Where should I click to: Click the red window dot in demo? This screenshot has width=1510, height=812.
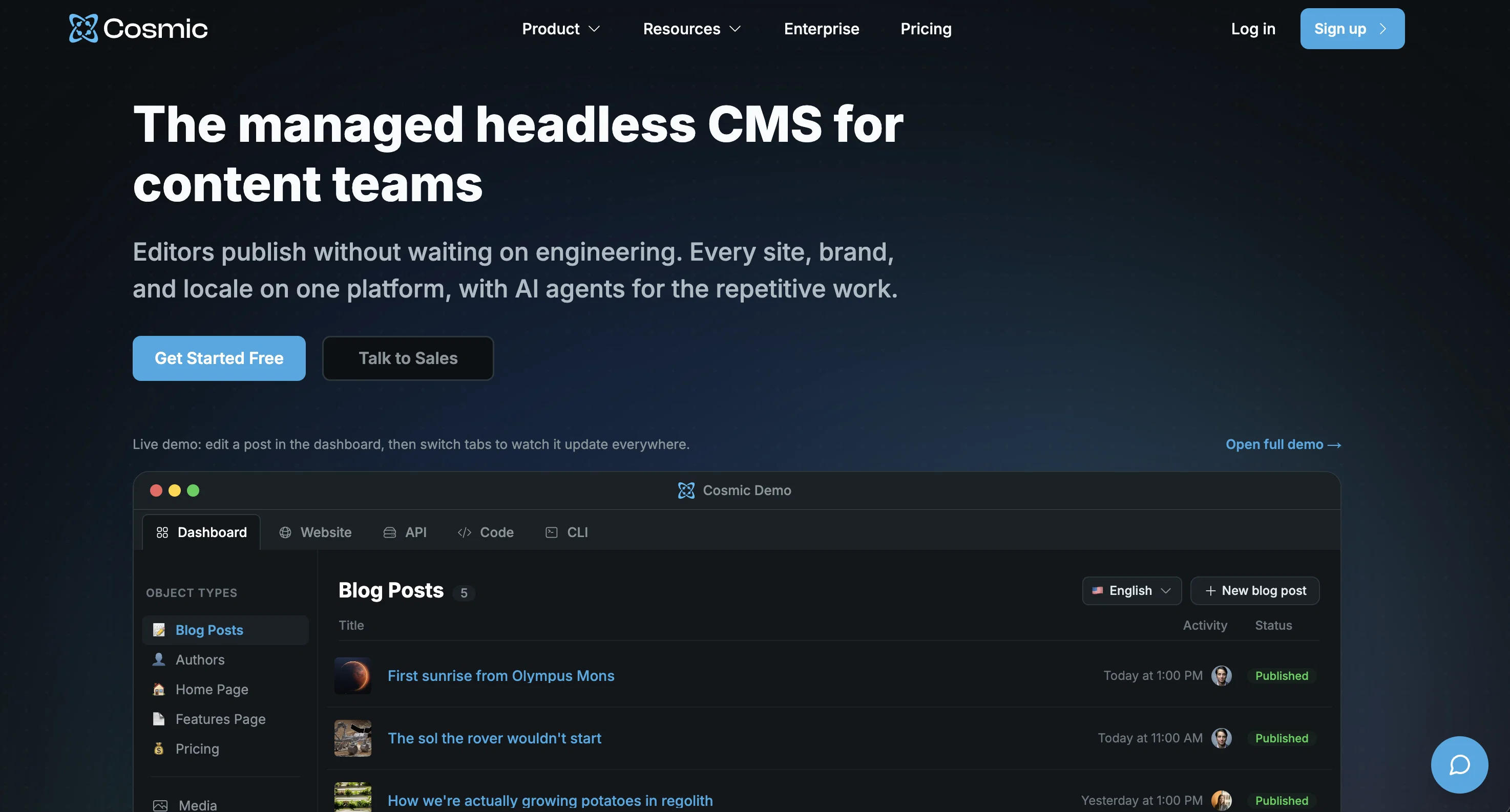click(x=156, y=490)
